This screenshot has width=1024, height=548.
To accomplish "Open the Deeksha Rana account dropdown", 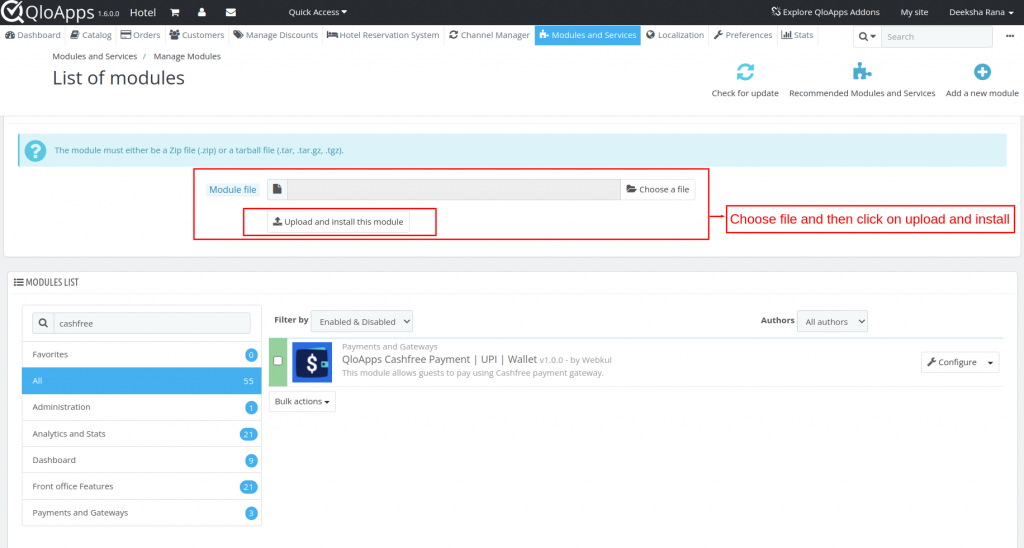I will [x=981, y=12].
